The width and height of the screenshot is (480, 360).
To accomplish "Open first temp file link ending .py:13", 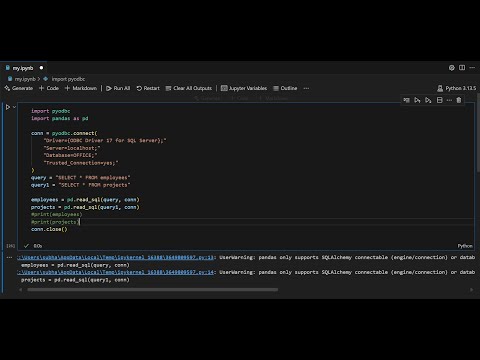I will click(115, 257).
